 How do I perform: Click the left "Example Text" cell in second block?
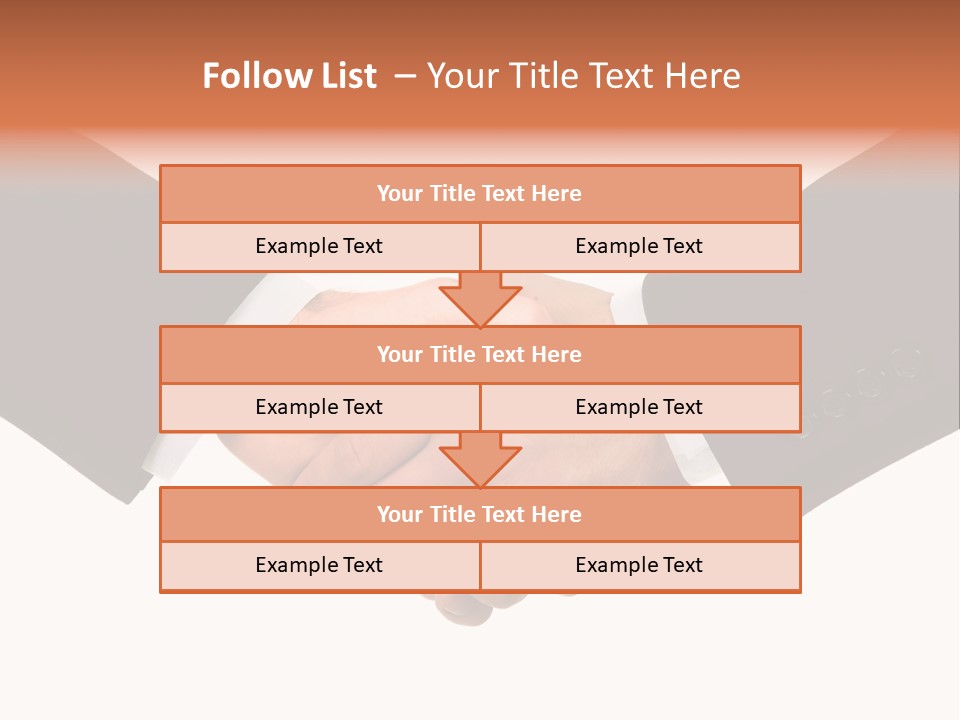tap(320, 408)
